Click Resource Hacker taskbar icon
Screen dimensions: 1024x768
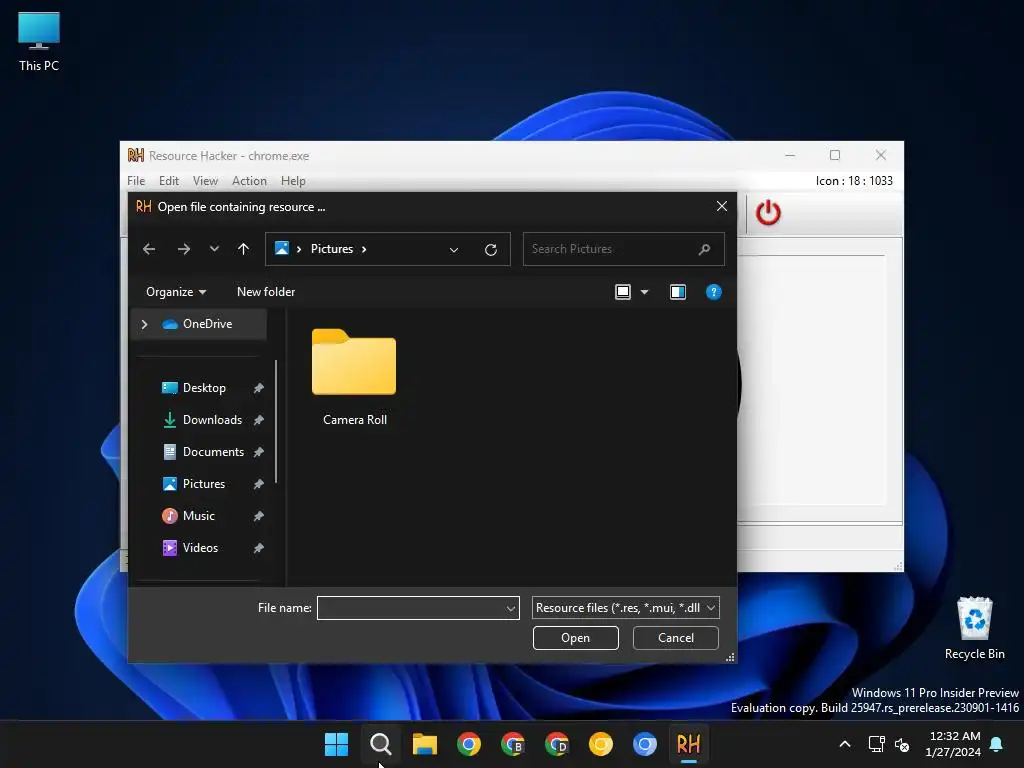point(688,744)
